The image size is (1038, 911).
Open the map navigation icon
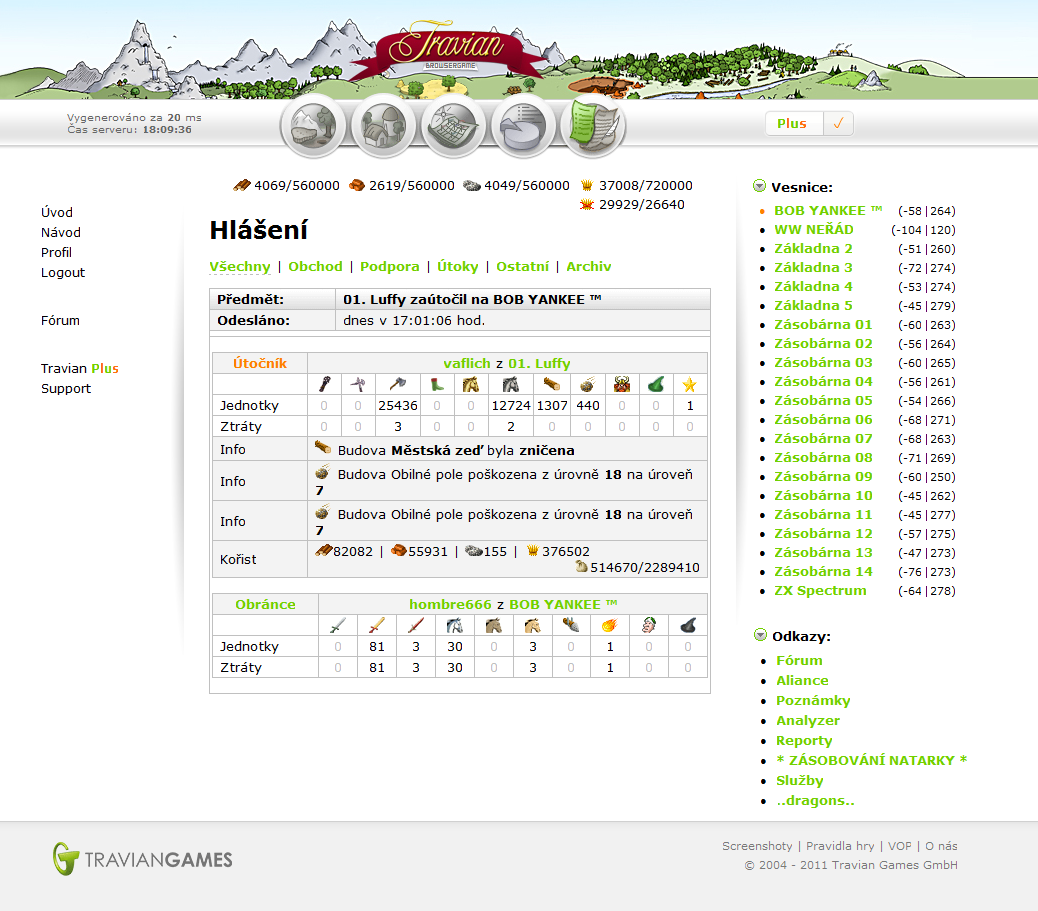(x=453, y=125)
